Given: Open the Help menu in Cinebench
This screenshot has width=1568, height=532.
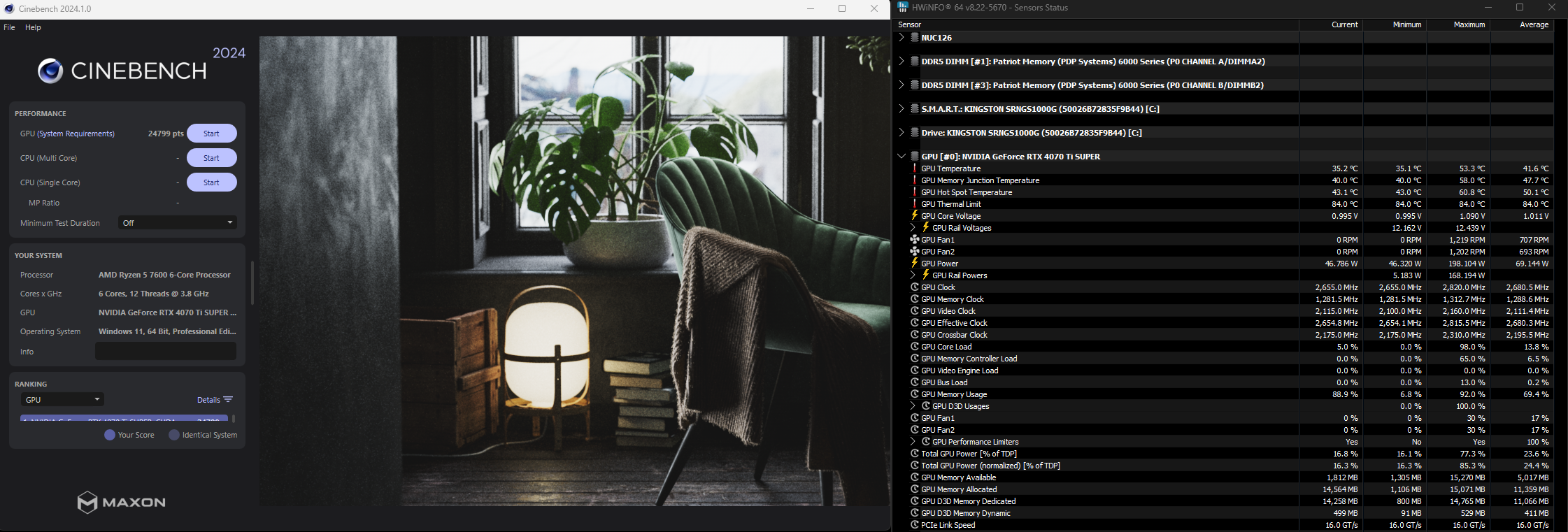Looking at the screenshot, I should [33, 27].
